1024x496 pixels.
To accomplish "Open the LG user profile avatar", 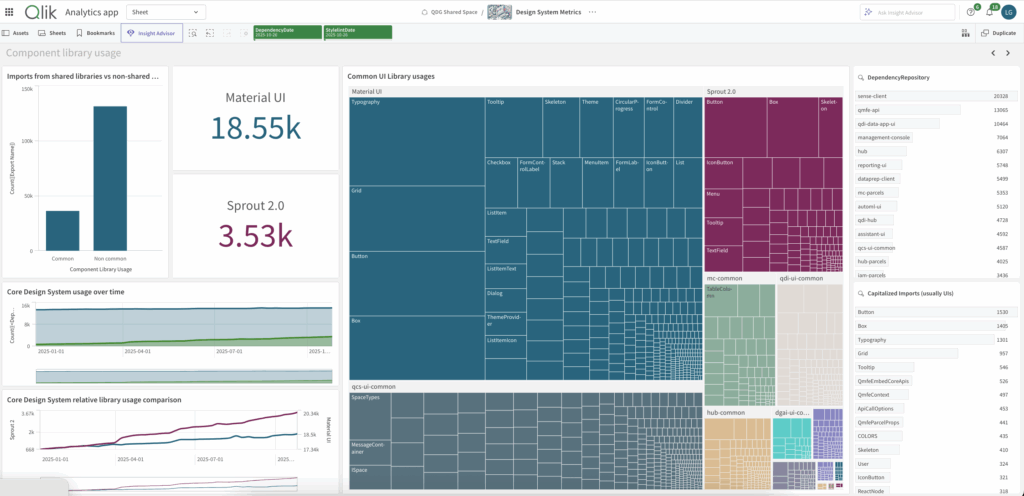I will [1010, 12].
